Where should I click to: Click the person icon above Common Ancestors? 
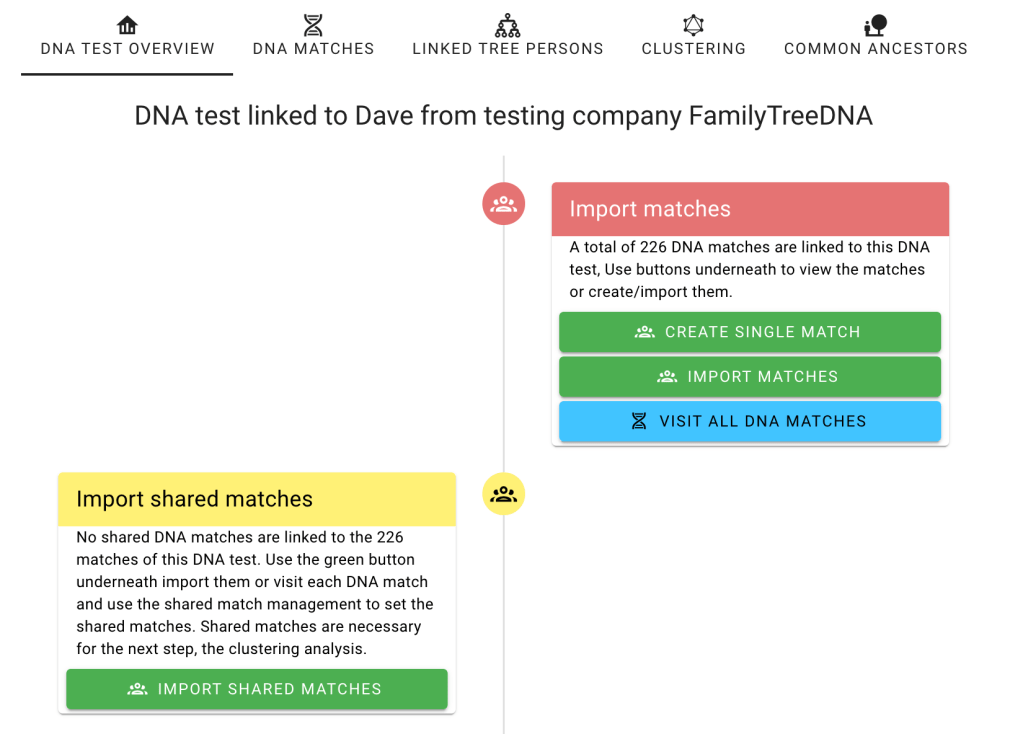point(875,25)
